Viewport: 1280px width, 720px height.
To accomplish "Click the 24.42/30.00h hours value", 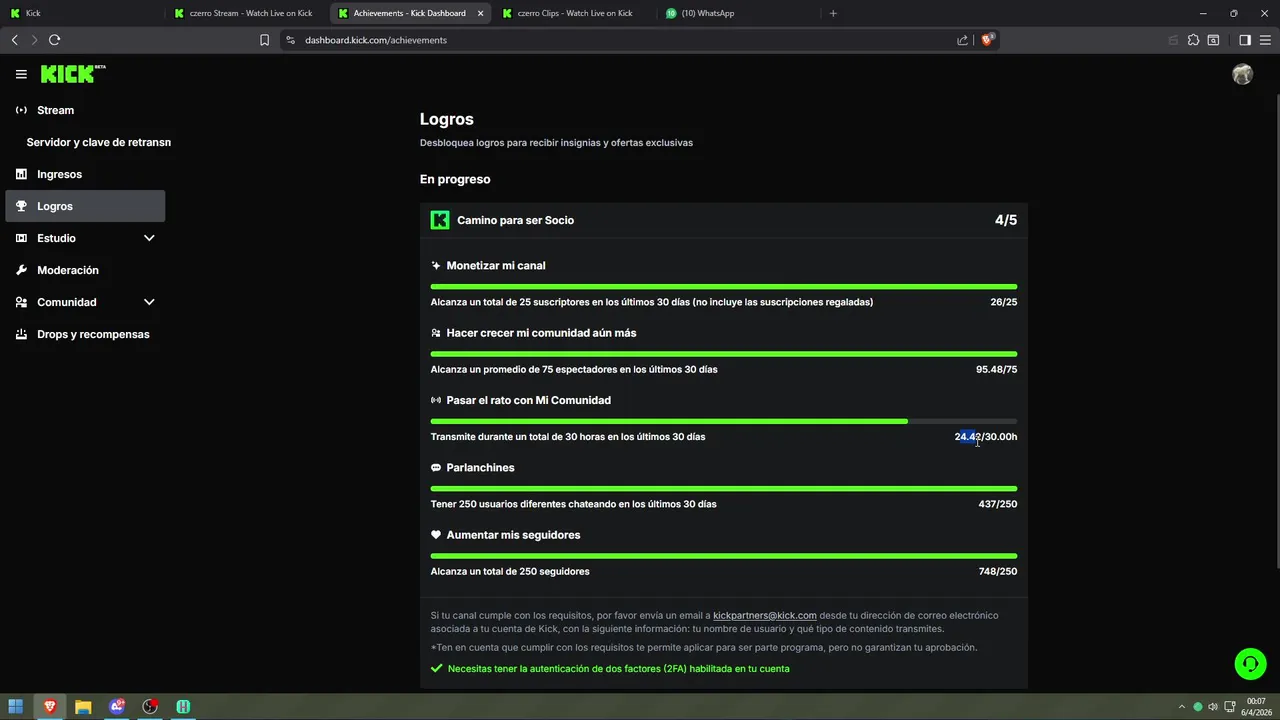I will click(986, 437).
